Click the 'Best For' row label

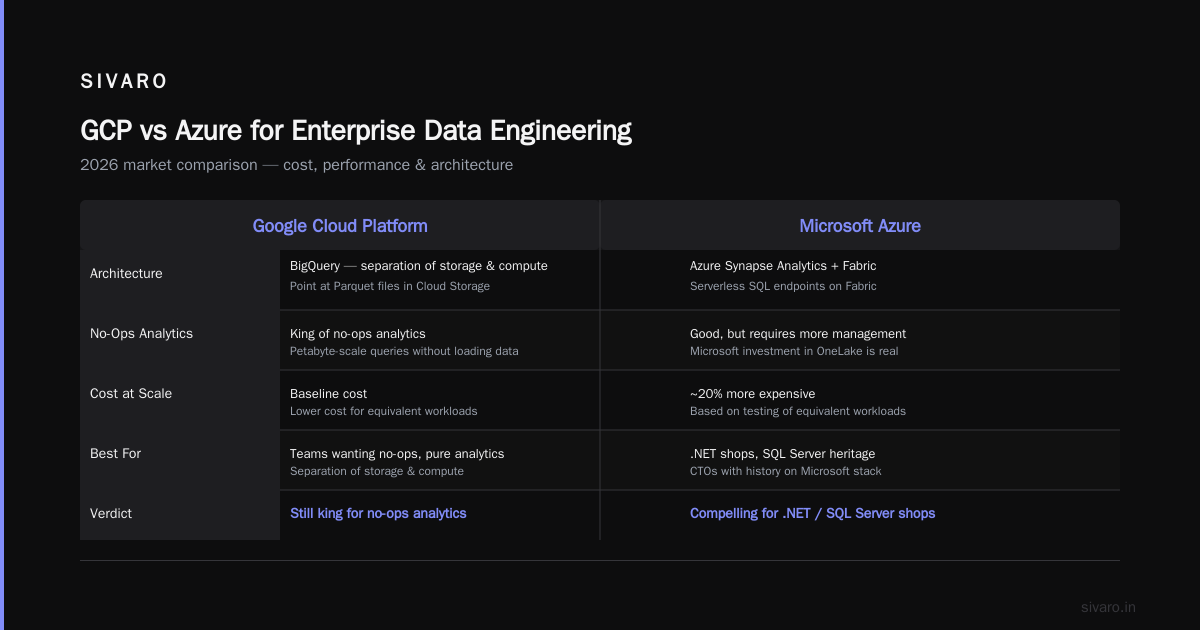coord(115,454)
